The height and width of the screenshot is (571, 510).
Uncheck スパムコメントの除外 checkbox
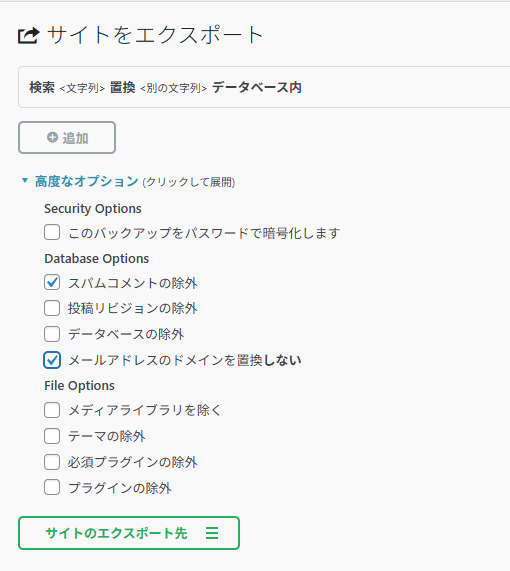pyautogui.click(x=52, y=283)
